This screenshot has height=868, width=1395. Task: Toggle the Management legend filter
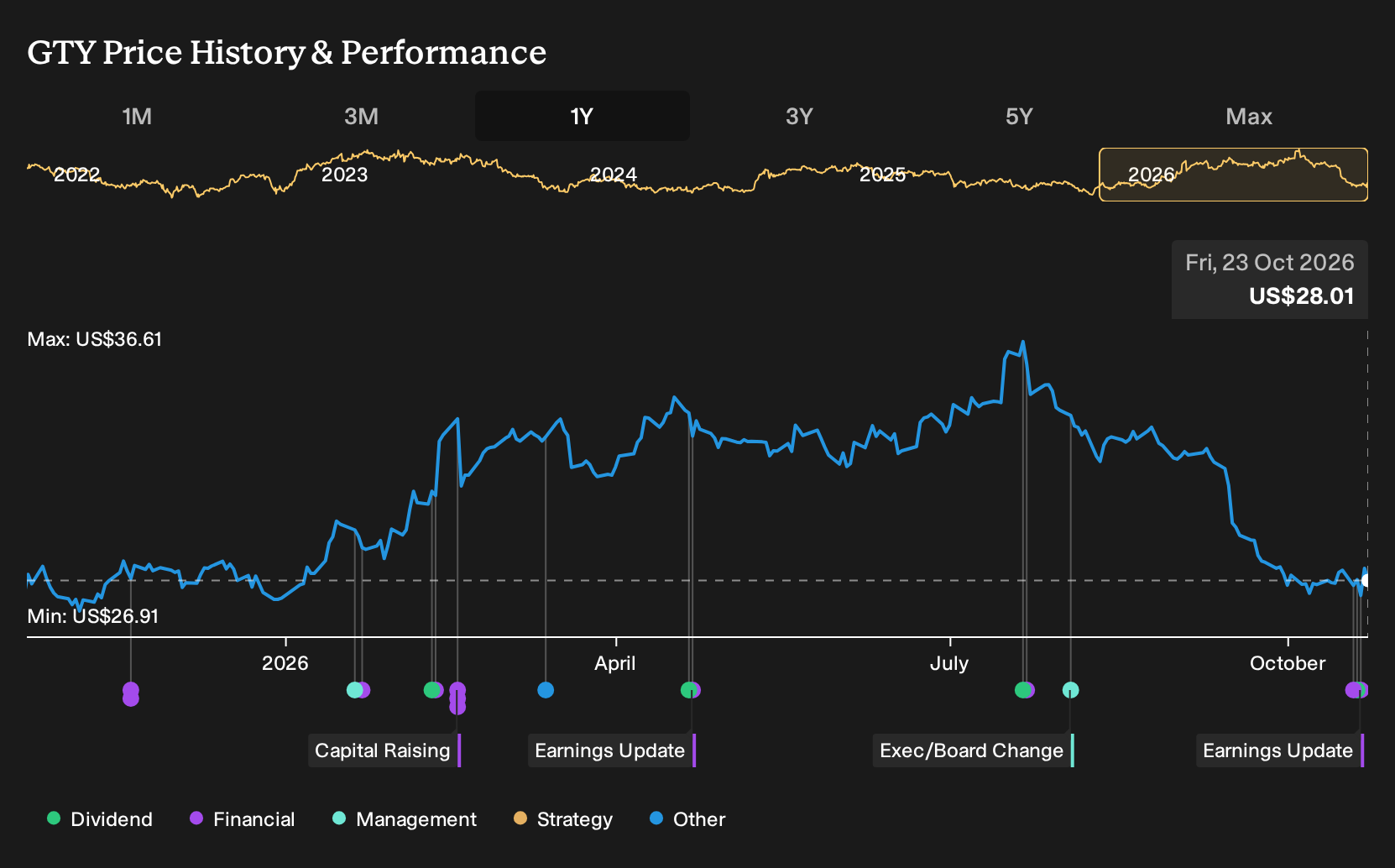pos(405,819)
